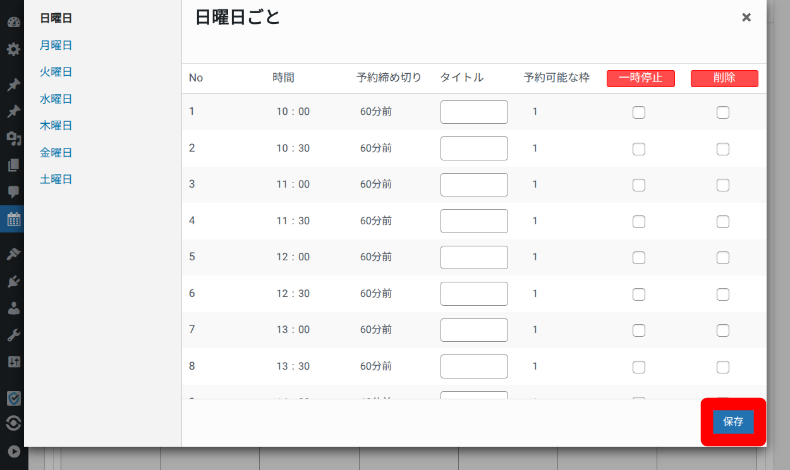Mark 削除 for the 11:00 slot

coord(722,185)
